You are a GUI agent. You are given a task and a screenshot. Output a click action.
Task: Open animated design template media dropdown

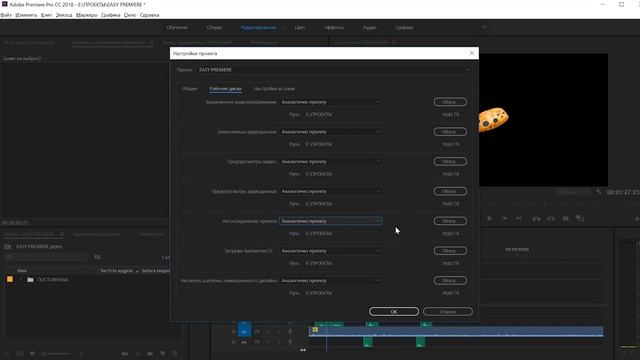click(331, 281)
